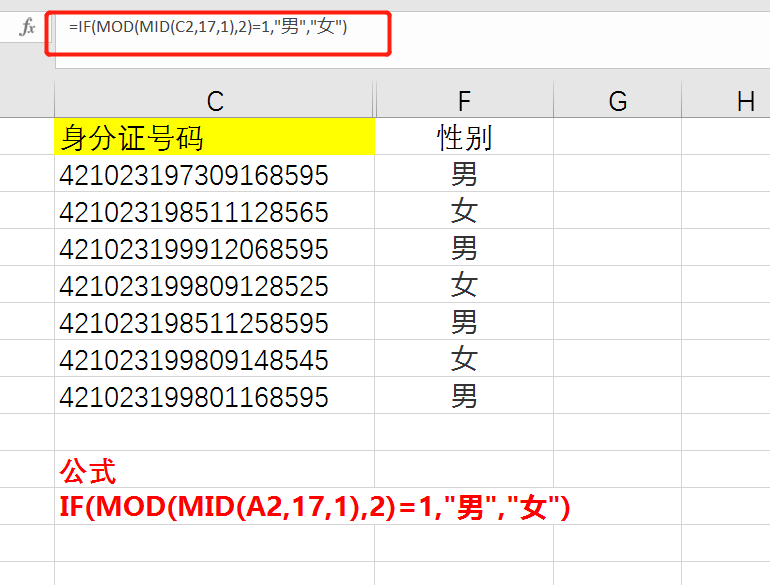This screenshot has height=585, width=770.
Task: Select gender cell for ID 421023199801168595
Action: click(x=464, y=395)
